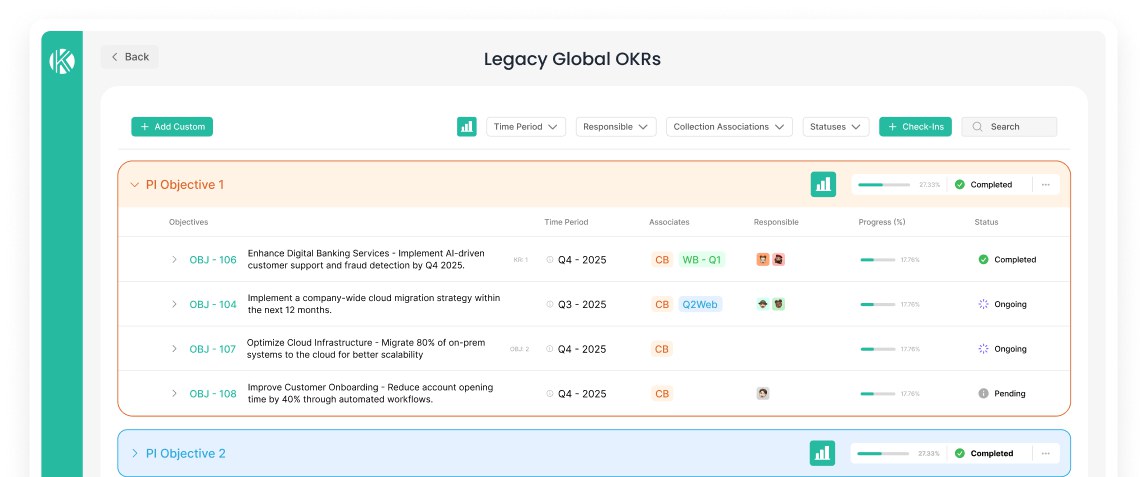Click the Objectives column header
The image size is (1148, 477).
pyautogui.click(x=188, y=222)
